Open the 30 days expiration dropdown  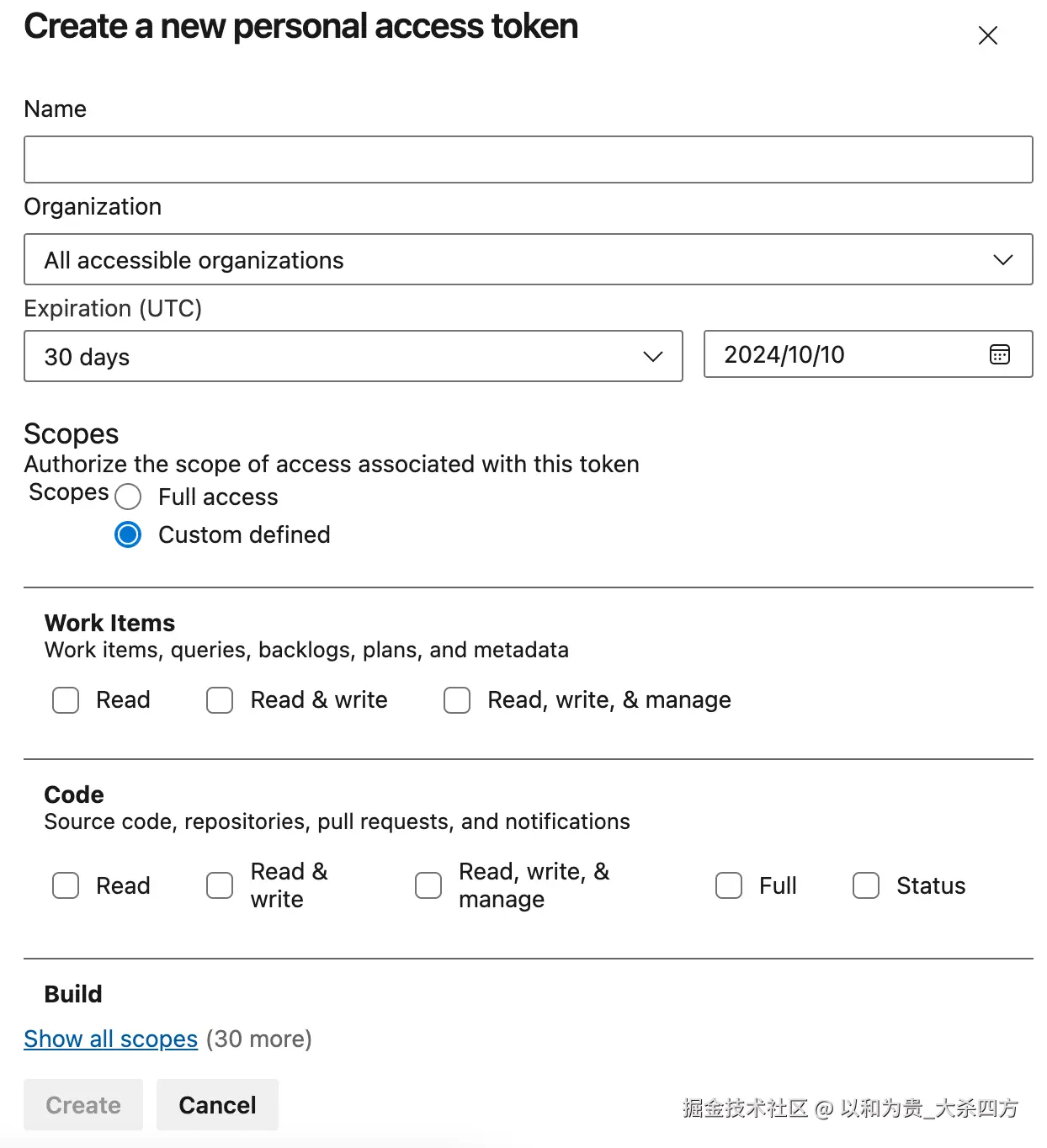353,357
